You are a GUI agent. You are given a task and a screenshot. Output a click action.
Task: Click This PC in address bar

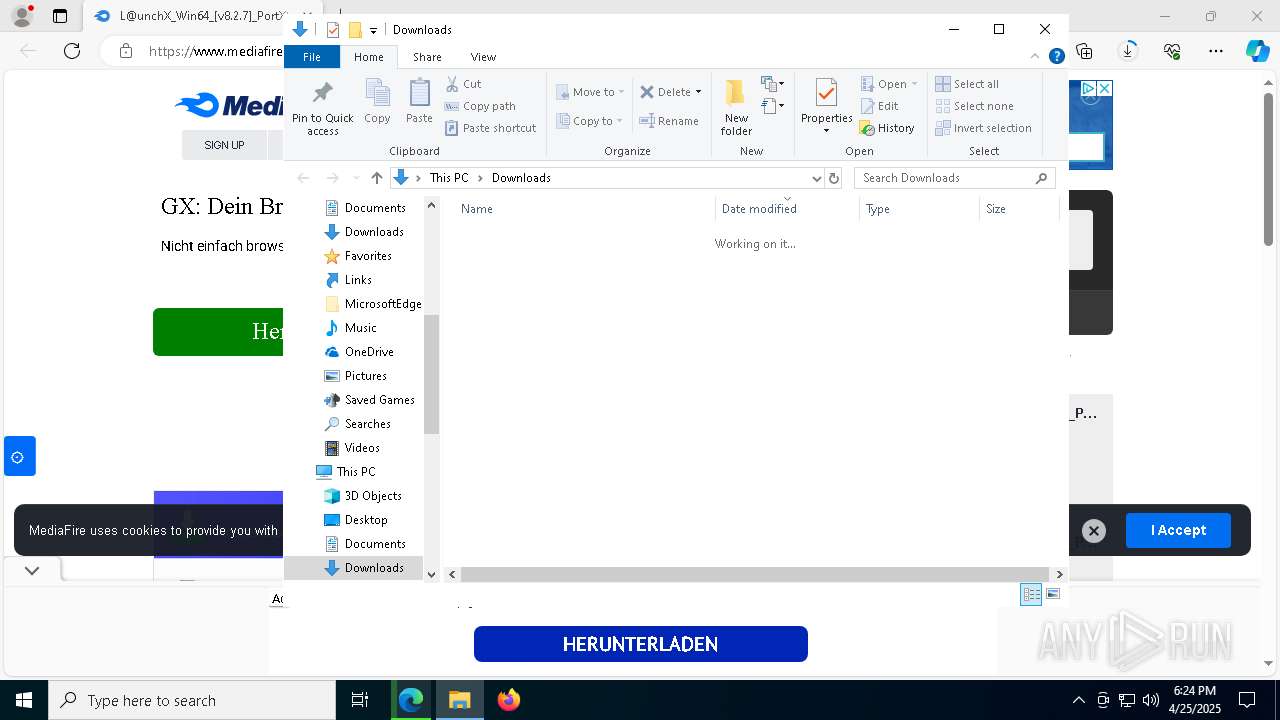[449, 178]
